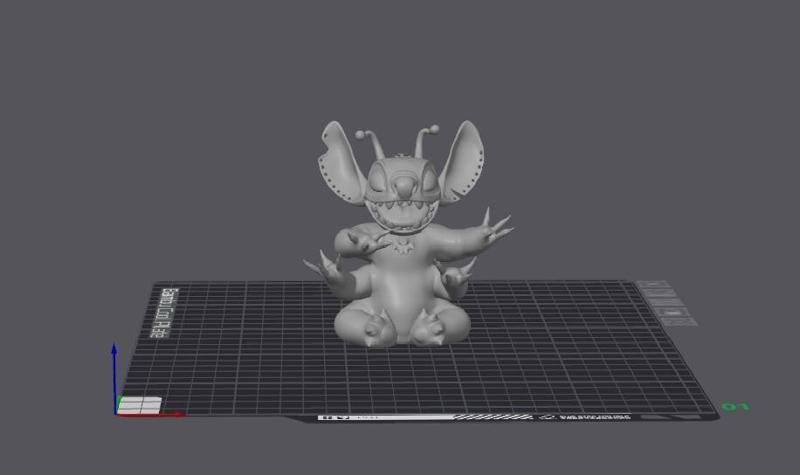Click the bottommost plate control icon beside the bed
The height and width of the screenshot is (475, 800).
coord(680,322)
